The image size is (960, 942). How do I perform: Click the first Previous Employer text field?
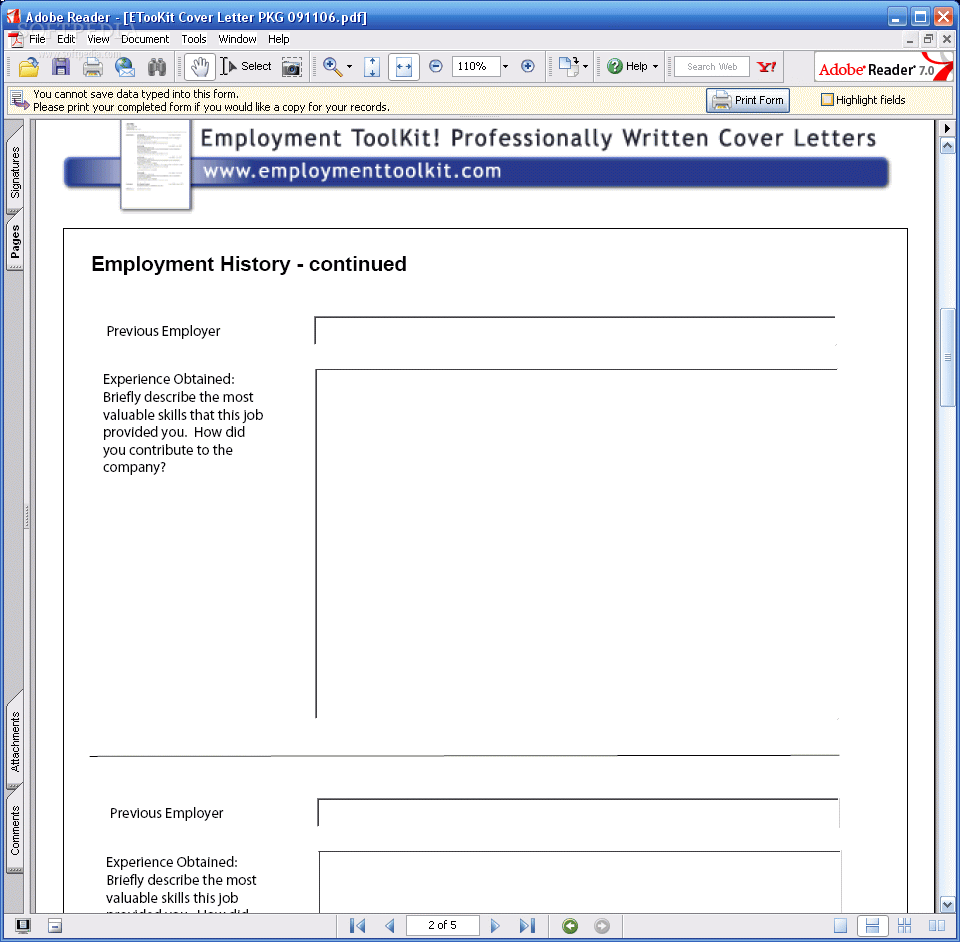tap(576, 331)
